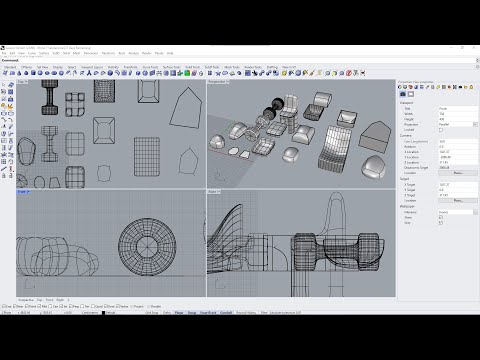Click the viewport Title field in Properties

click(458, 109)
